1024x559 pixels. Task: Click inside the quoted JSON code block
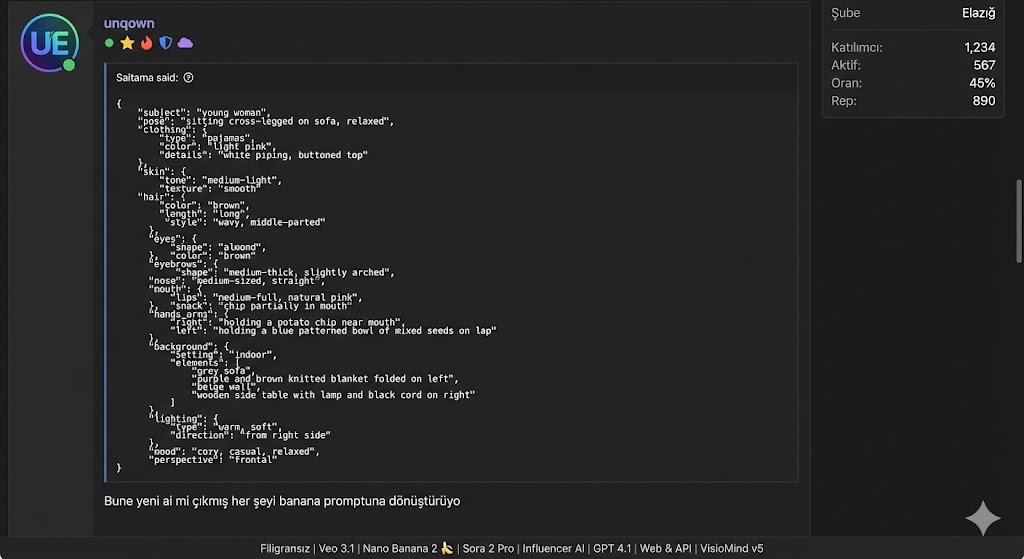(x=451, y=286)
